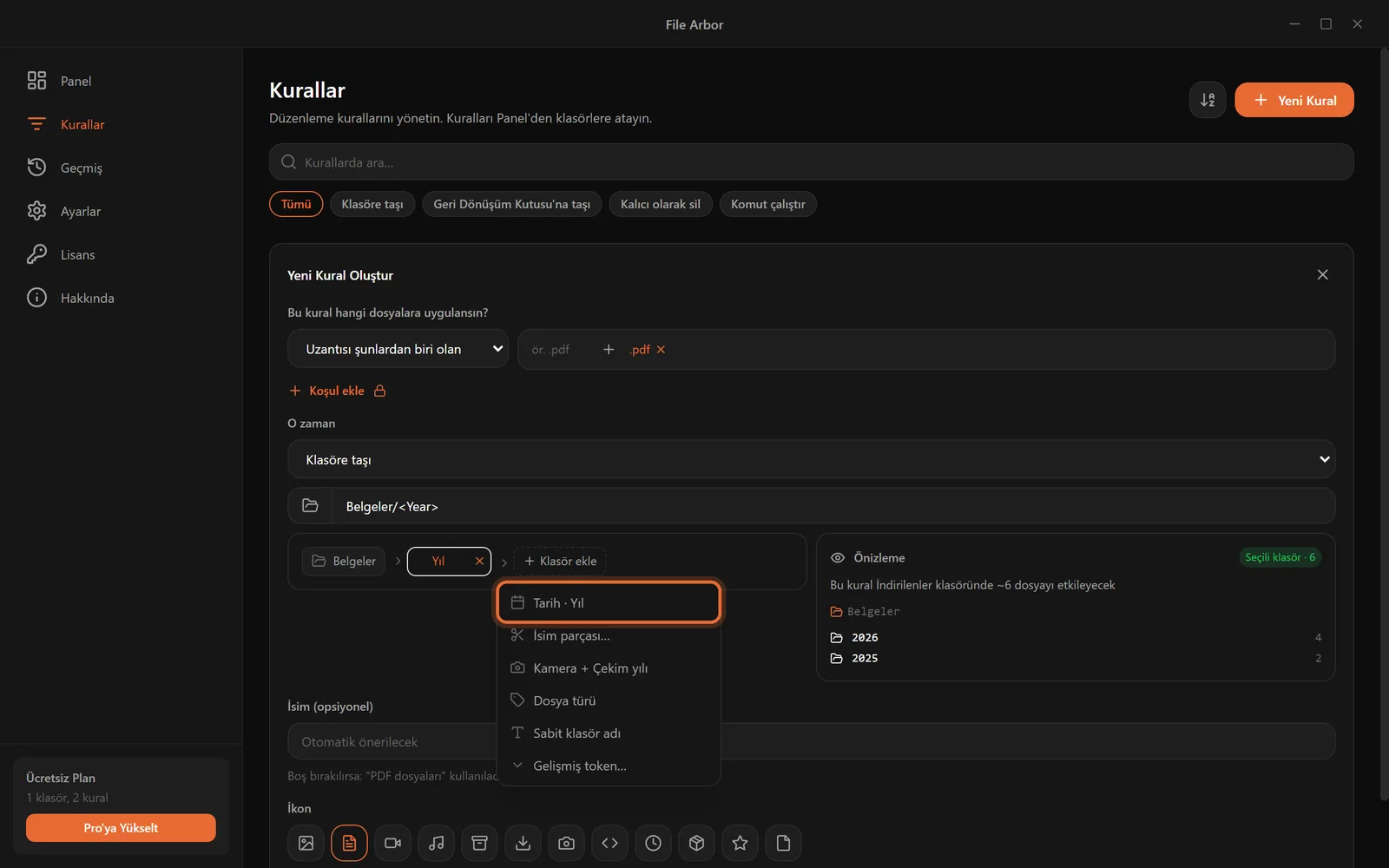Choose the music note rule icon
Image resolution: width=1389 pixels, height=868 pixels.
[436, 843]
